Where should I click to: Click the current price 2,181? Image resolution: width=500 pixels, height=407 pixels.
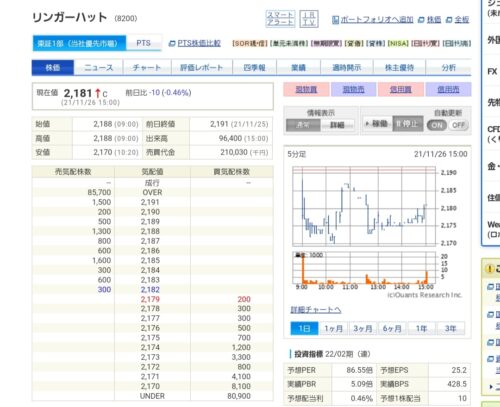click(78, 93)
